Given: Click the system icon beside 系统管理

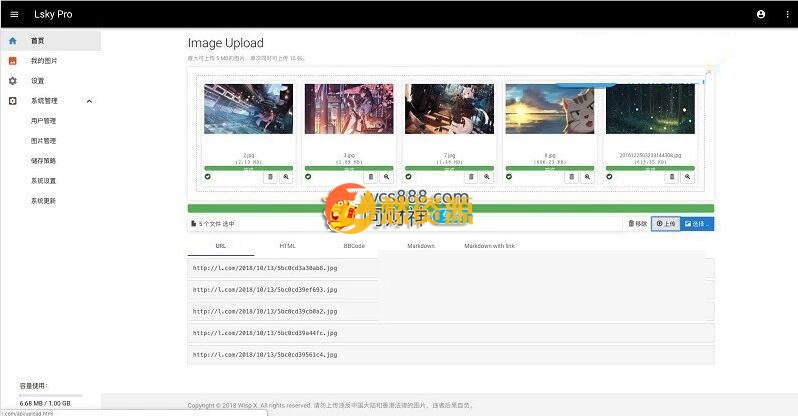Looking at the screenshot, I should tap(13, 101).
